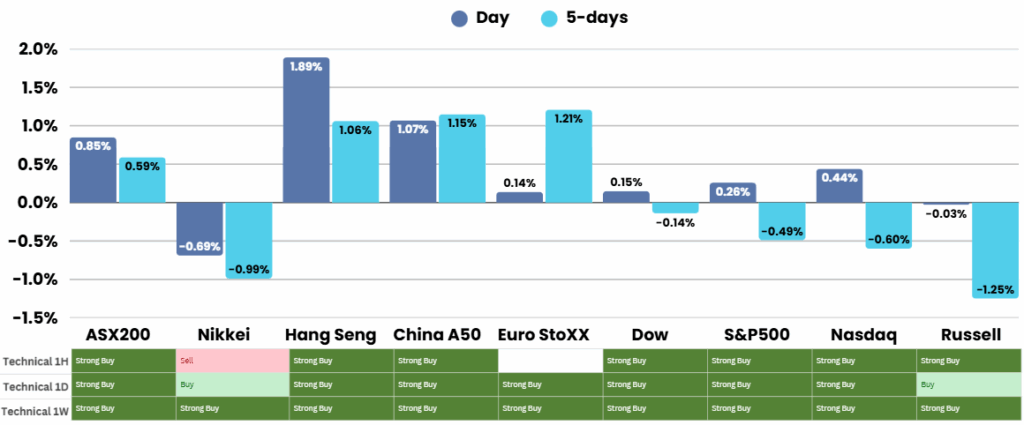Select the Technical 1H row label
1024x425 pixels.
(35, 361)
